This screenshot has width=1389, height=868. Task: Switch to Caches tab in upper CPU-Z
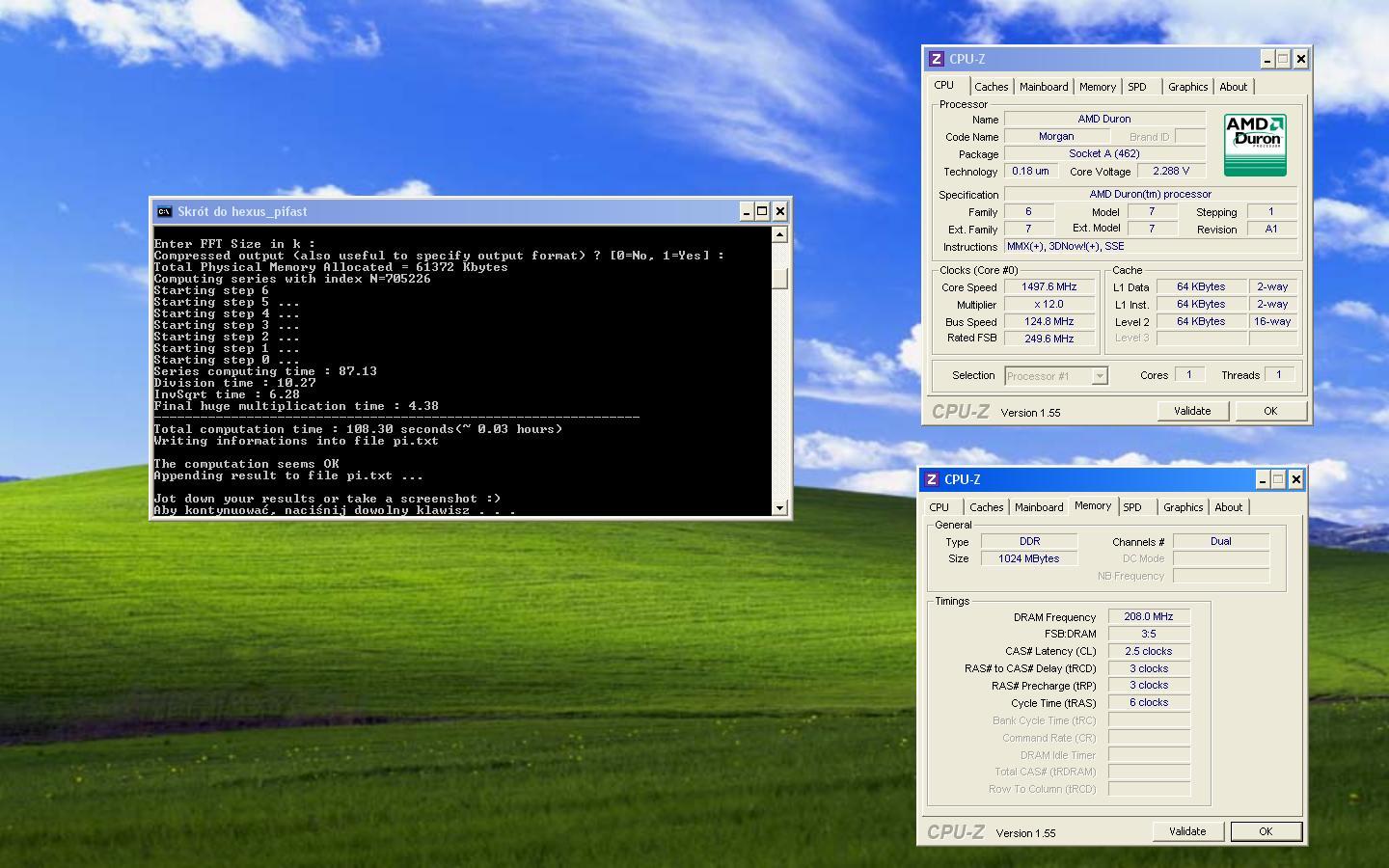[991, 87]
